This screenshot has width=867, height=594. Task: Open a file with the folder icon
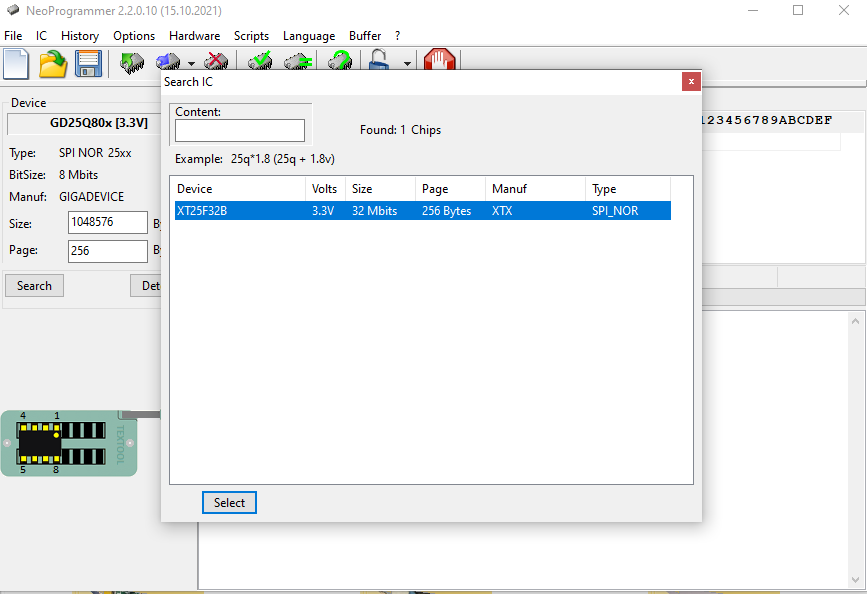pyautogui.click(x=53, y=64)
